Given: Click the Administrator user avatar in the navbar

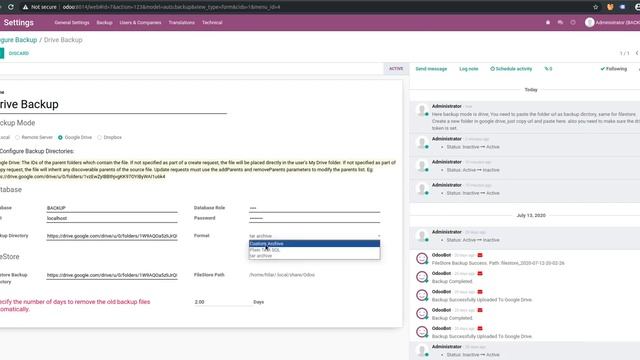Looking at the screenshot, I should coord(589,22).
